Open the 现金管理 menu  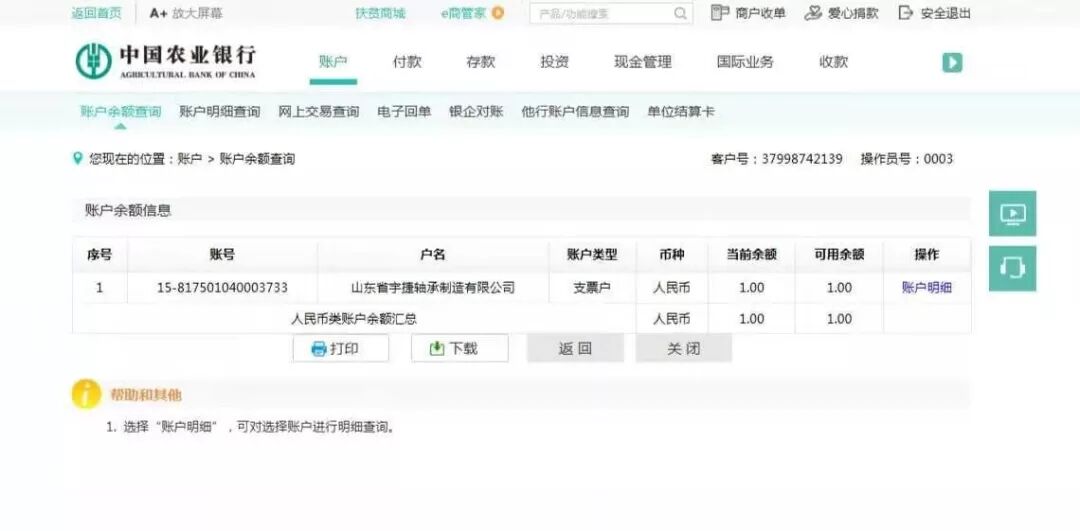coord(643,62)
